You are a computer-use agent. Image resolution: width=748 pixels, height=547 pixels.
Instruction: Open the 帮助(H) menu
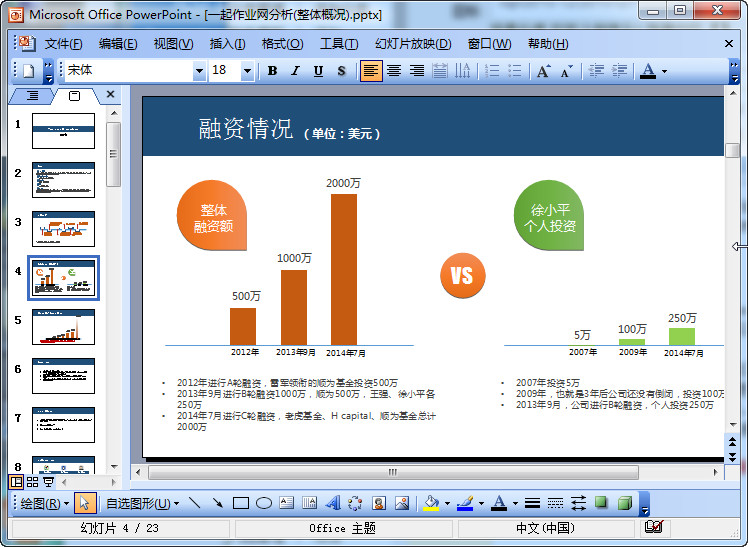(x=548, y=44)
